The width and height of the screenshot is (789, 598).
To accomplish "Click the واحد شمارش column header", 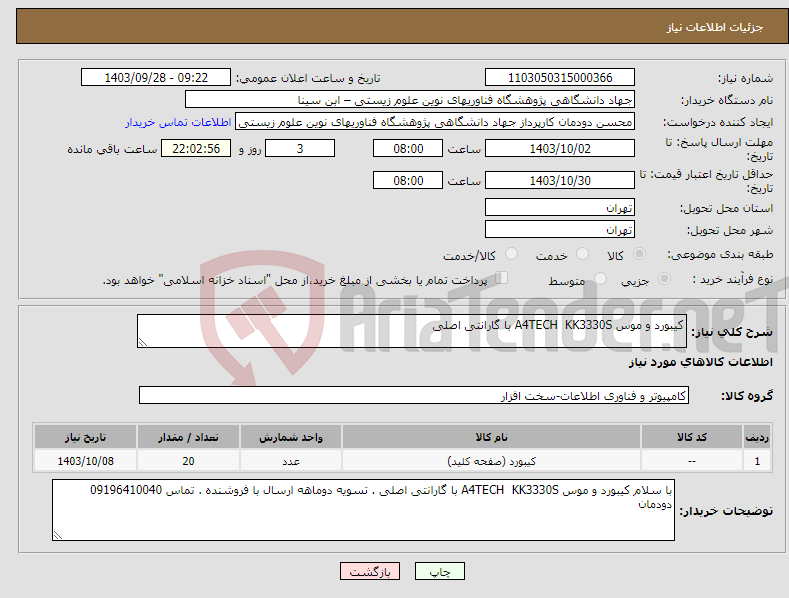I will tap(291, 437).
